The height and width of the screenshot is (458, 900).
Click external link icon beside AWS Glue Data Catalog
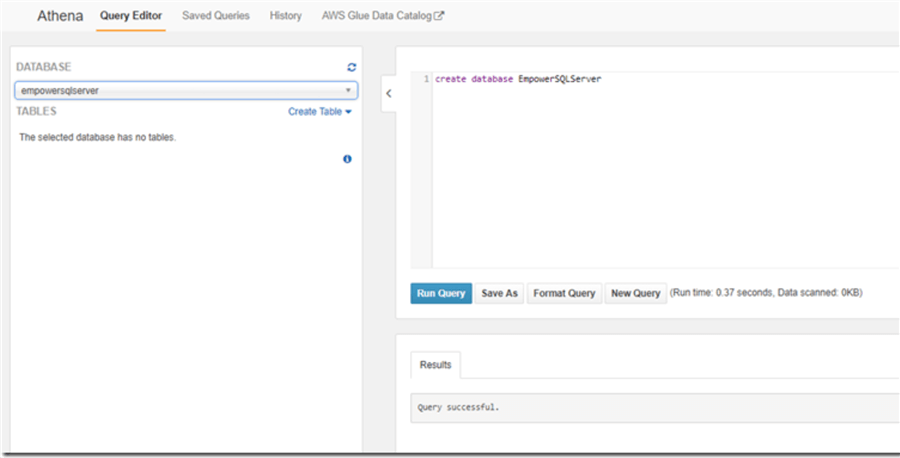[438, 16]
